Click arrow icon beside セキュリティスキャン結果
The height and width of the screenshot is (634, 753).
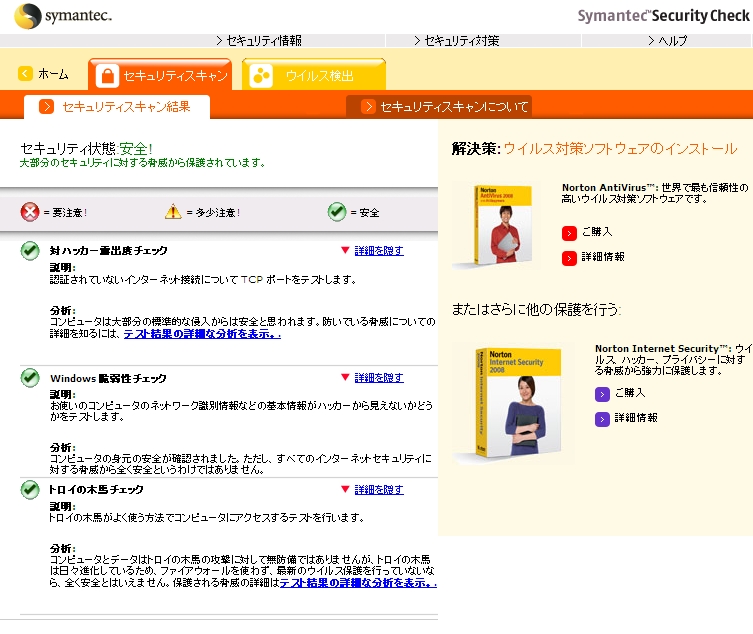click(x=47, y=106)
